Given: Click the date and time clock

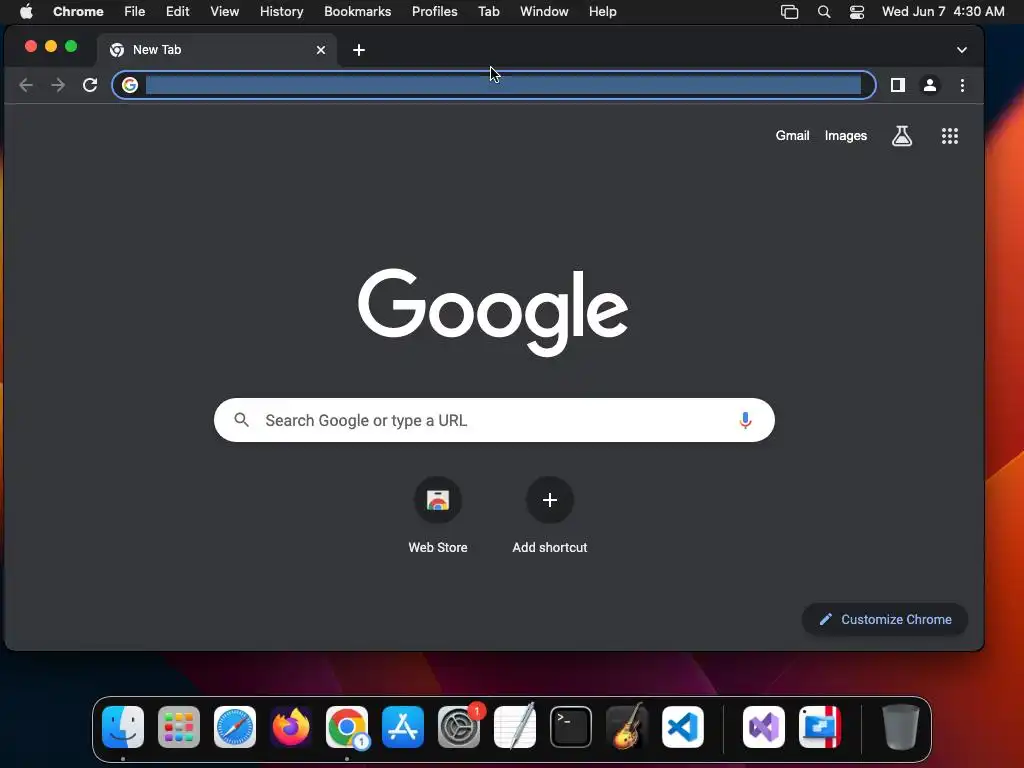Looking at the screenshot, I should tap(943, 12).
